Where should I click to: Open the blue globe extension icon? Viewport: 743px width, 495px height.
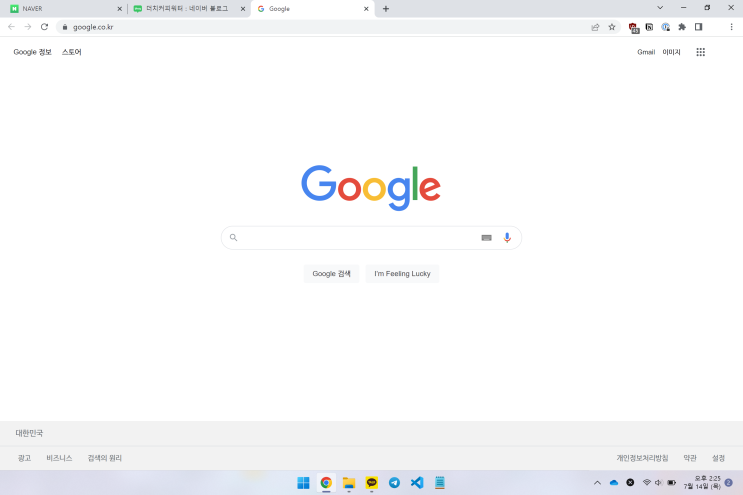pyautogui.click(x=666, y=27)
